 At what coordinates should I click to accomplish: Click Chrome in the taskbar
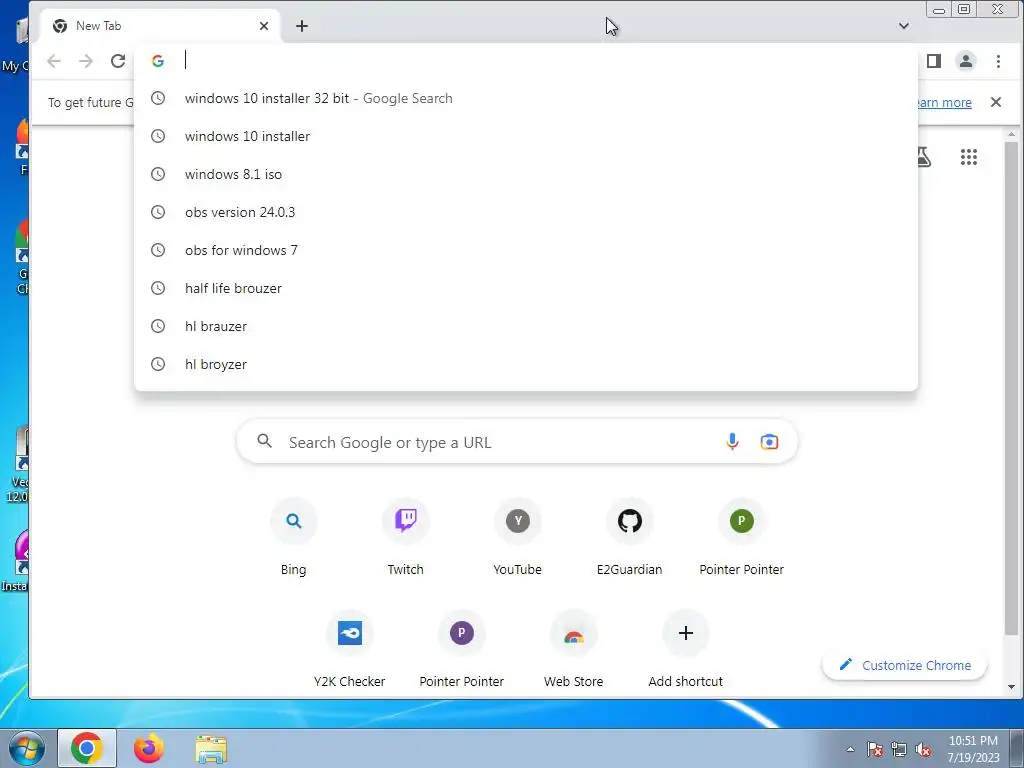click(x=87, y=748)
